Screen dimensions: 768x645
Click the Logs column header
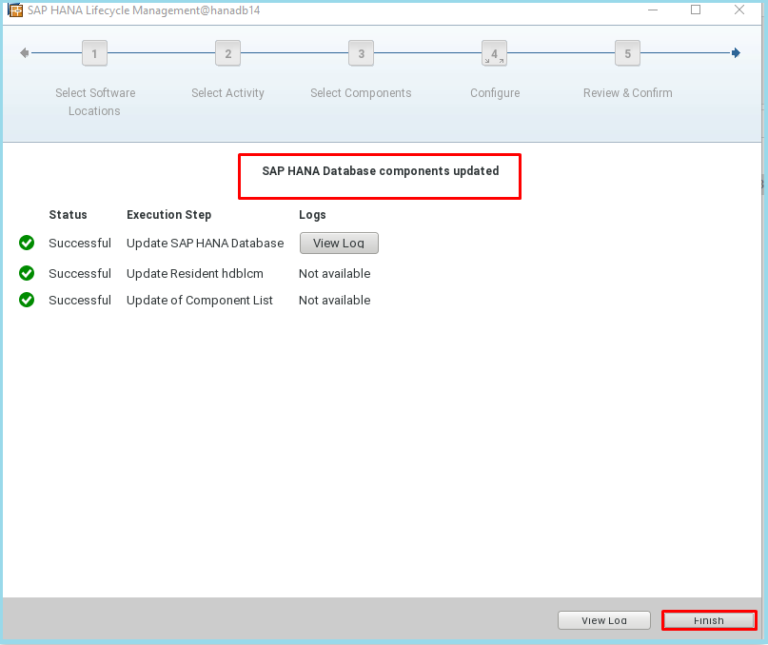pyautogui.click(x=312, y=215)
